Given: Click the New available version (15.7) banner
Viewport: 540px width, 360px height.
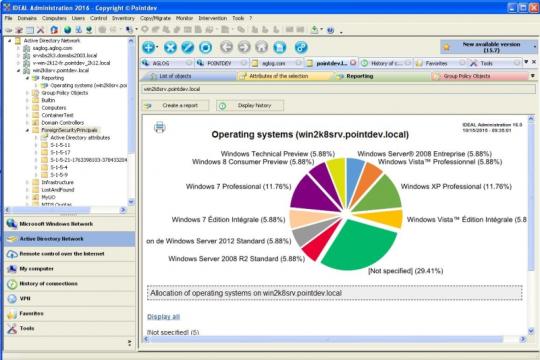Looking at the screenshot, I should tap(488, 47).
